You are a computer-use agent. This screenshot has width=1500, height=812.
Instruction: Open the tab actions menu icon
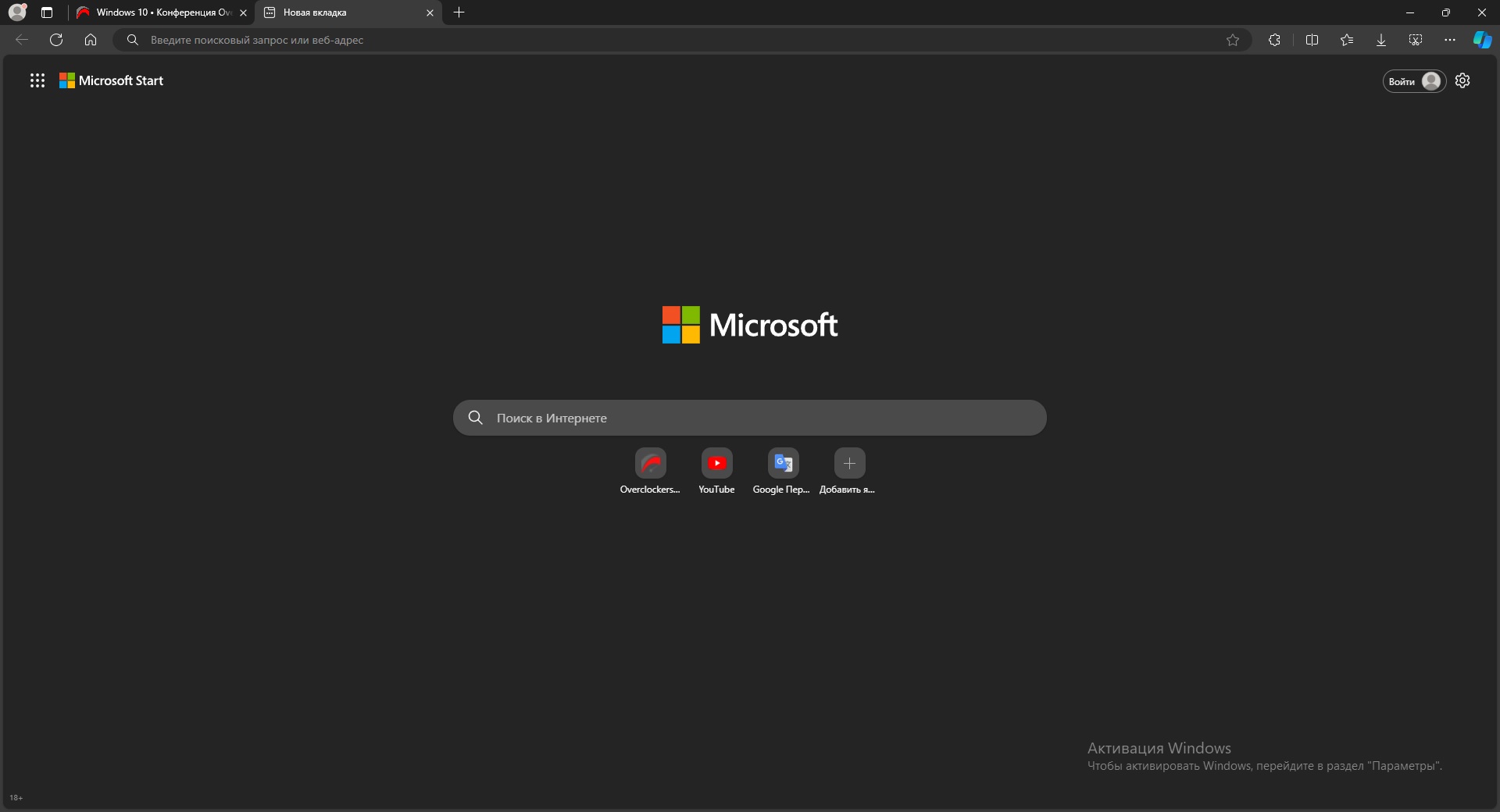tap(47, 12)
